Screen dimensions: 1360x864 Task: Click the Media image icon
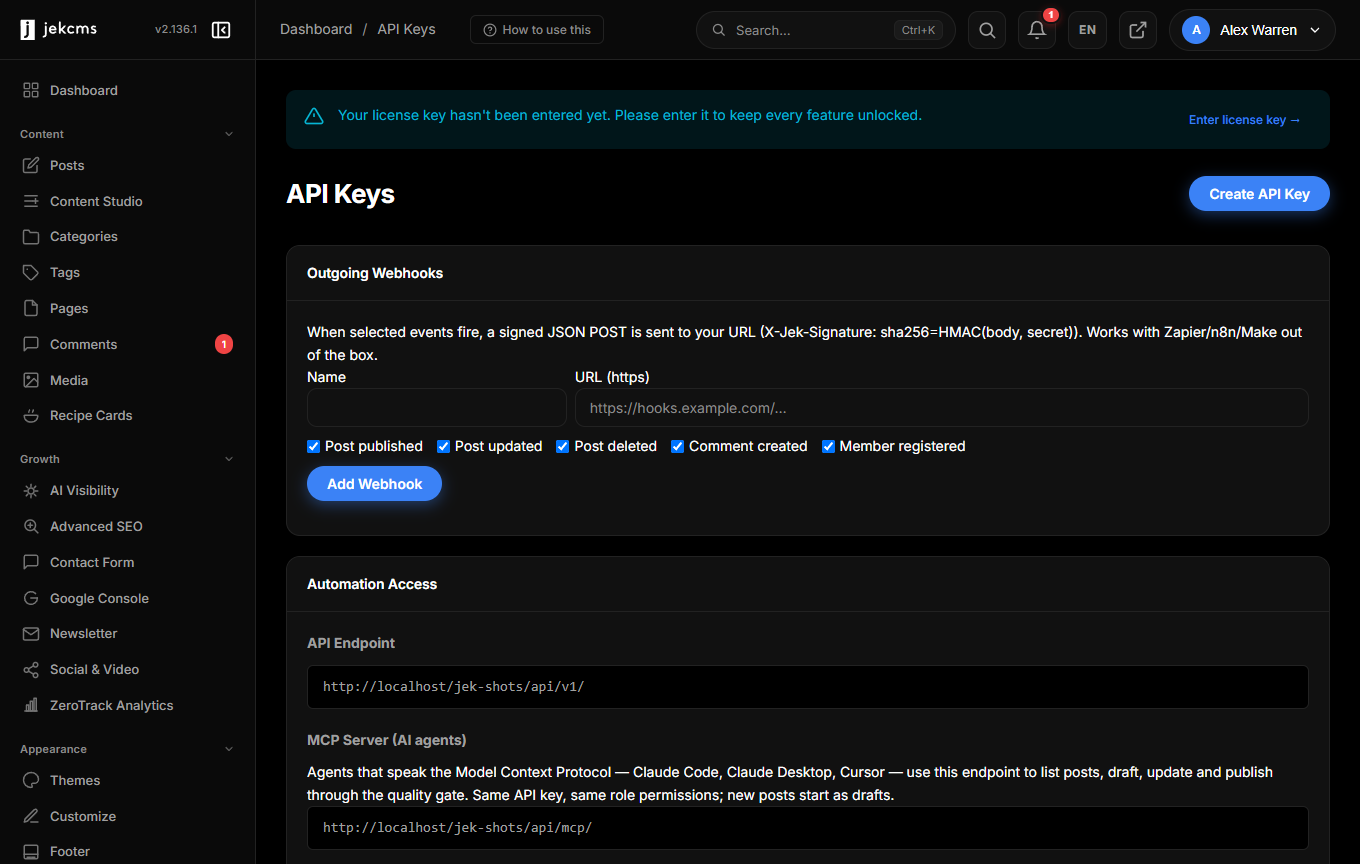point(31,380)
